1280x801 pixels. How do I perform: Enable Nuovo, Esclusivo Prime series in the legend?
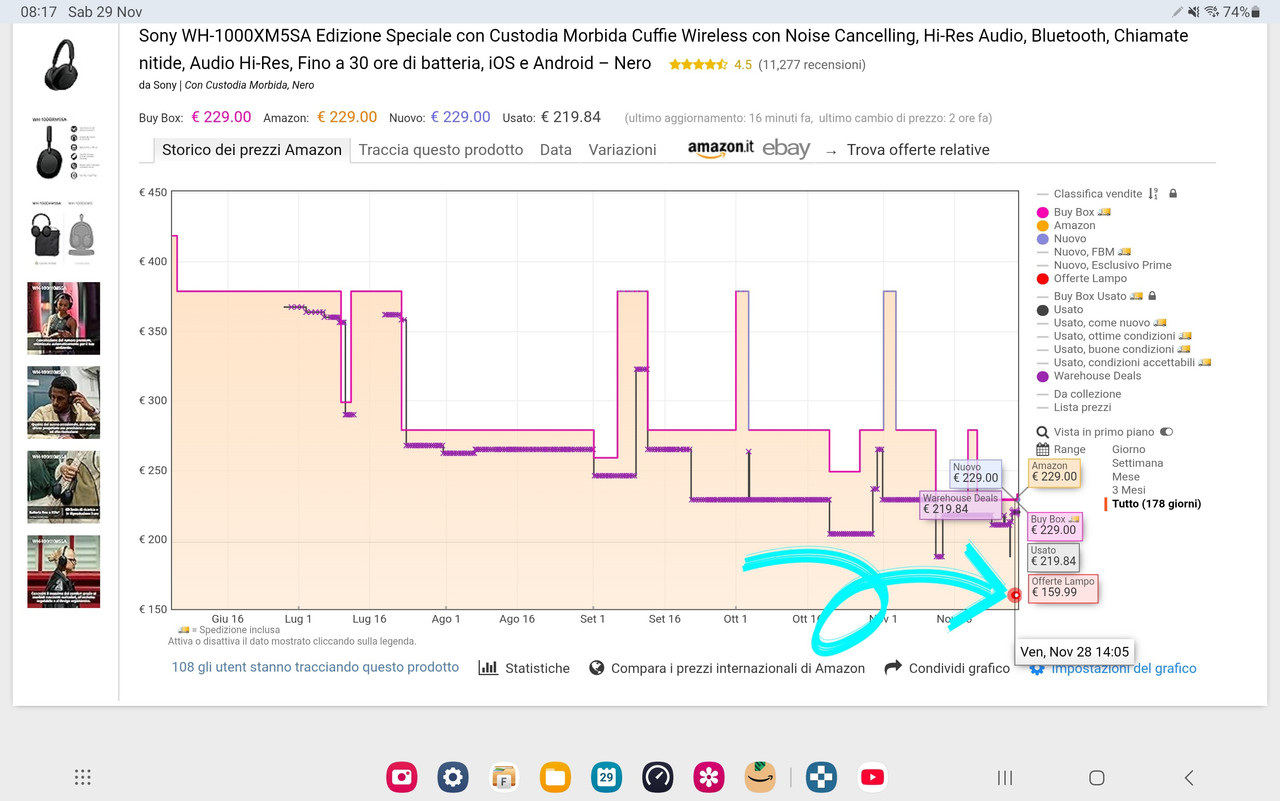click(1104, 265)
